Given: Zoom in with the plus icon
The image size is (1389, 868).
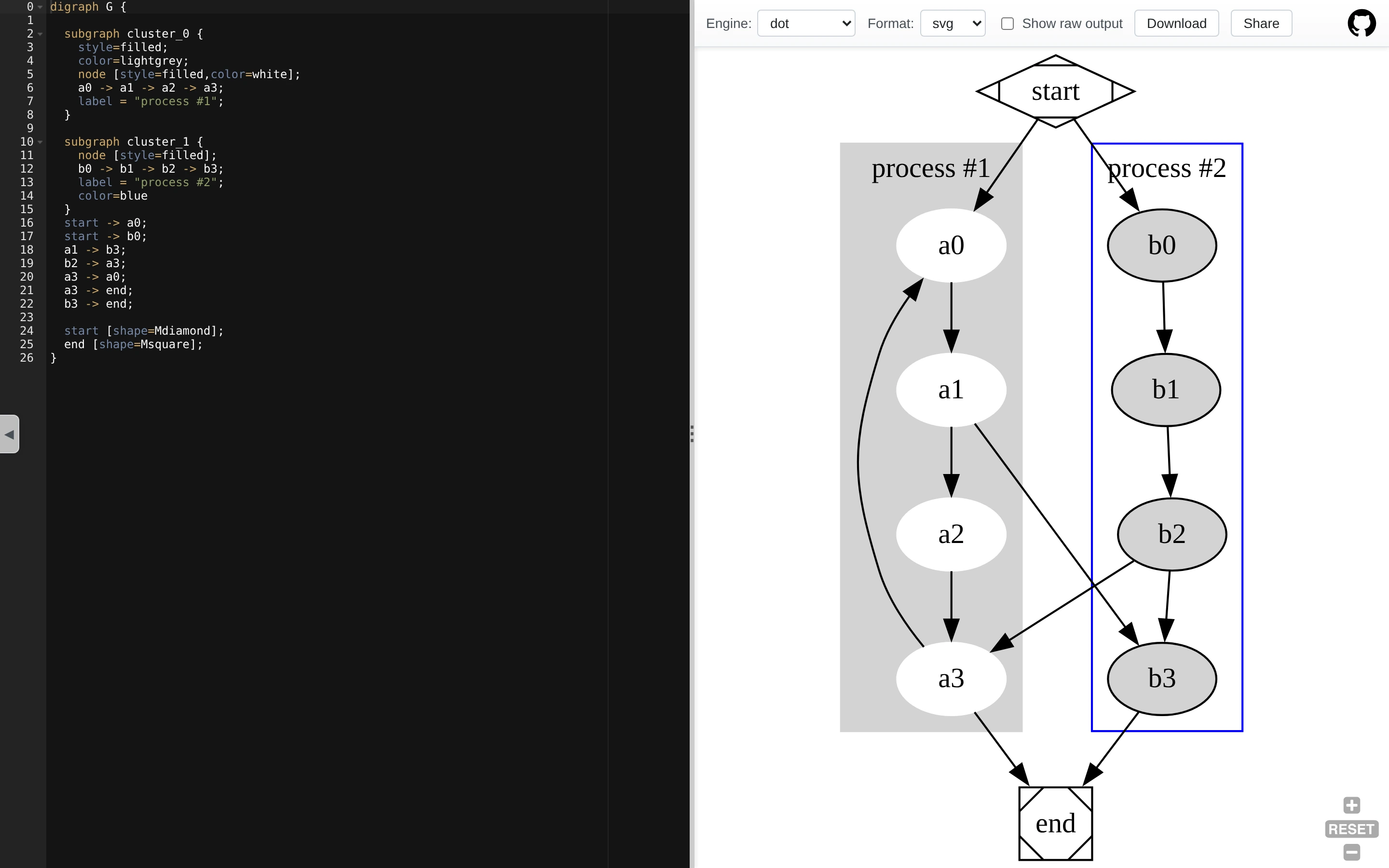Looking at the screenshot, I should click(1352, 805).
